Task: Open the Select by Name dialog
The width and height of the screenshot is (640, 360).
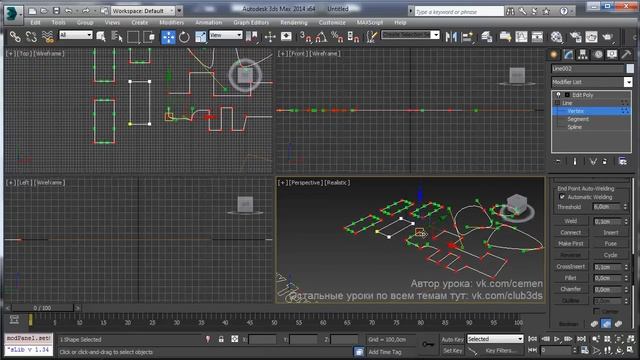Action: click(117, 37)
